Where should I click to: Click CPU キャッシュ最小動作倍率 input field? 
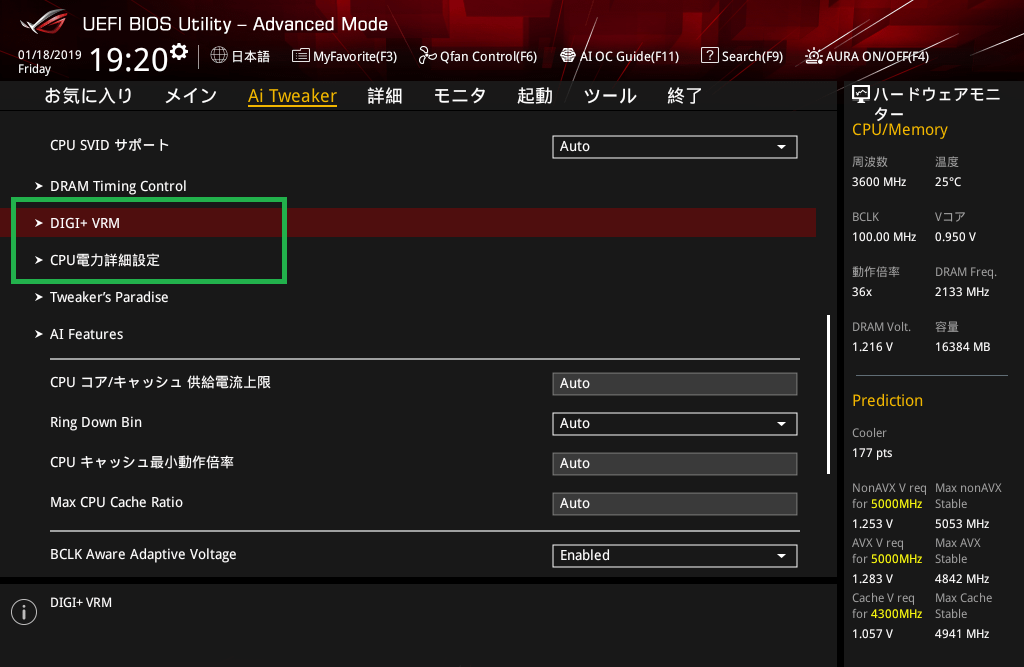pos(675,463)
